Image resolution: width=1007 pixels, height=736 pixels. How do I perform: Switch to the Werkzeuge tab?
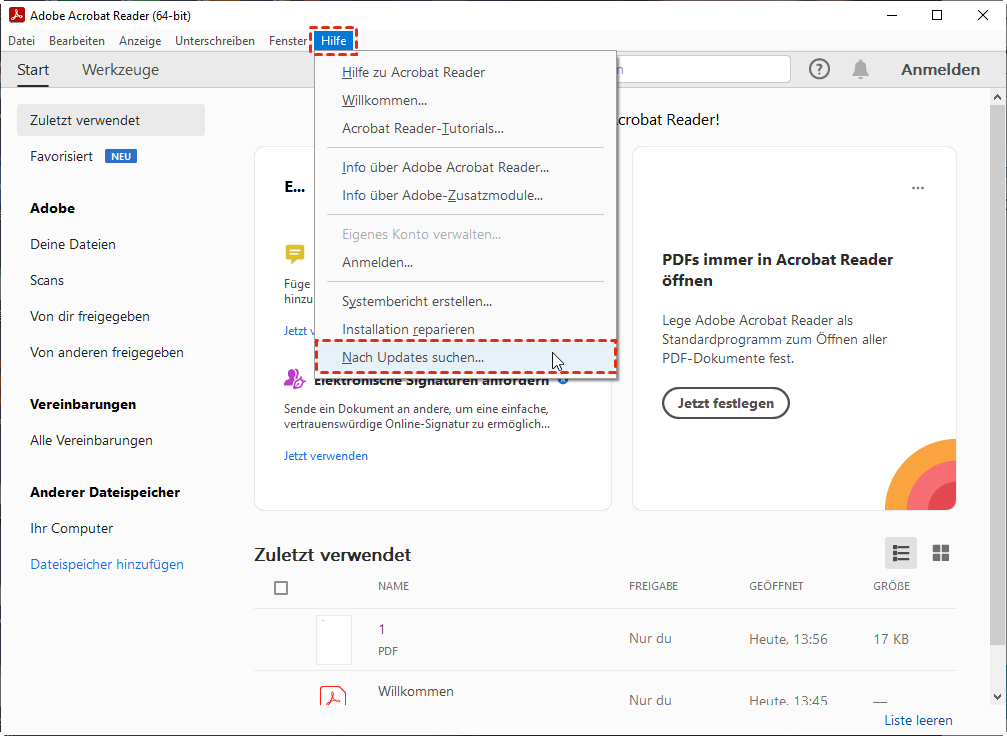coord(120,69)
